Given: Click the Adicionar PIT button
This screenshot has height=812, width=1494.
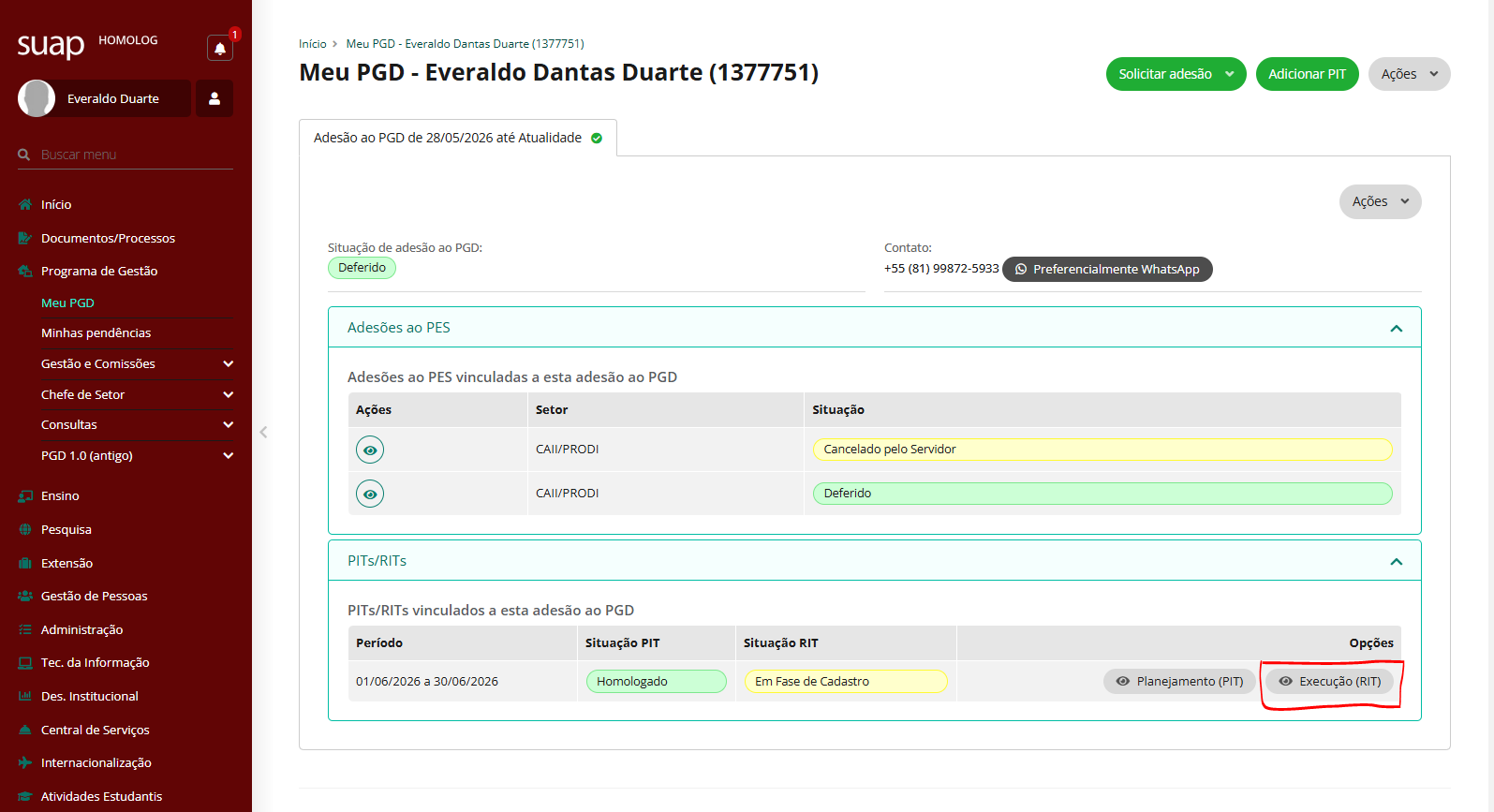Looking at the screenshot, I should [1307, 74].
